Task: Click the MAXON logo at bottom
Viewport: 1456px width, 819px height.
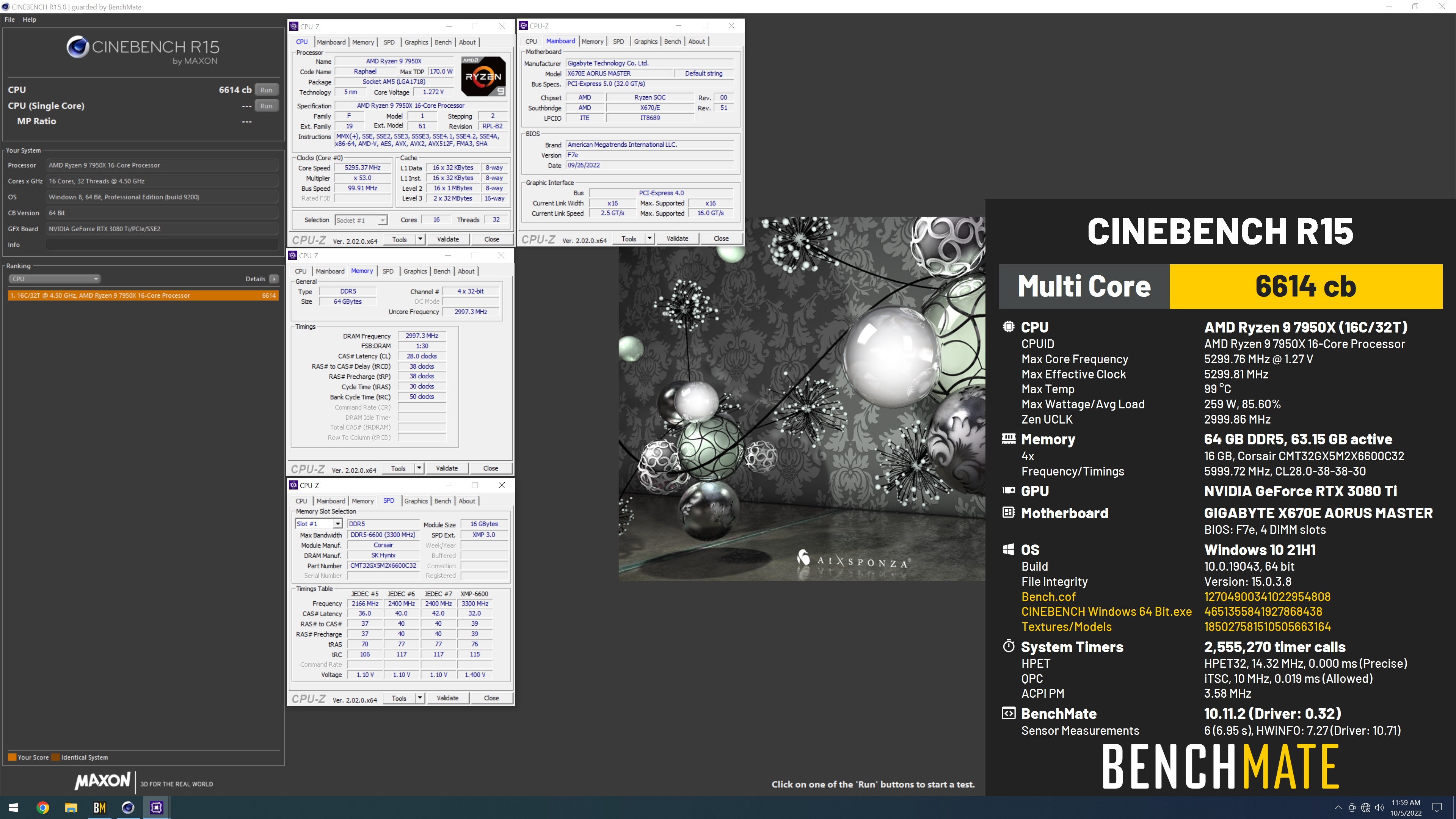Action: [102, 782]
